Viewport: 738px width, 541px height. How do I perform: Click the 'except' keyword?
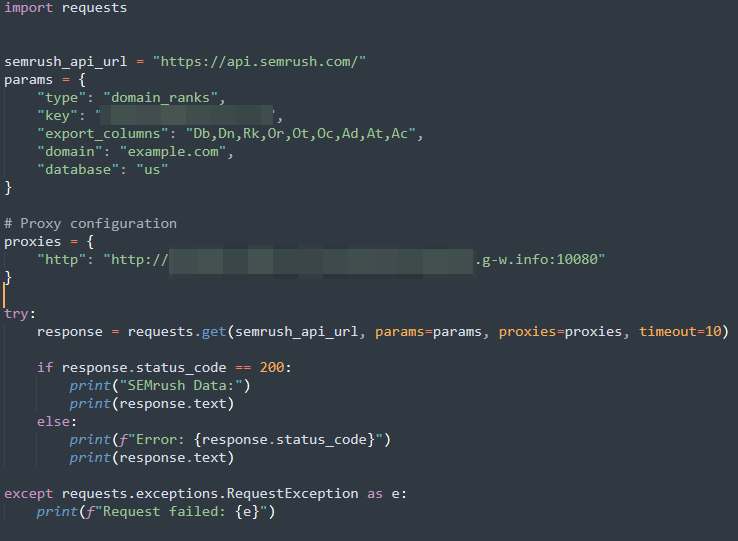28,493
